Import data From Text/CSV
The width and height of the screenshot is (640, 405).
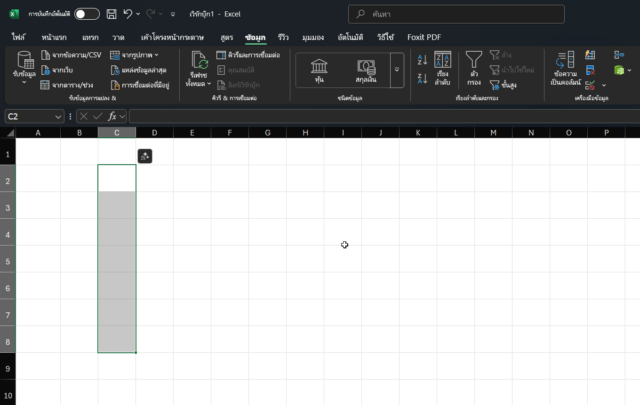71,55
